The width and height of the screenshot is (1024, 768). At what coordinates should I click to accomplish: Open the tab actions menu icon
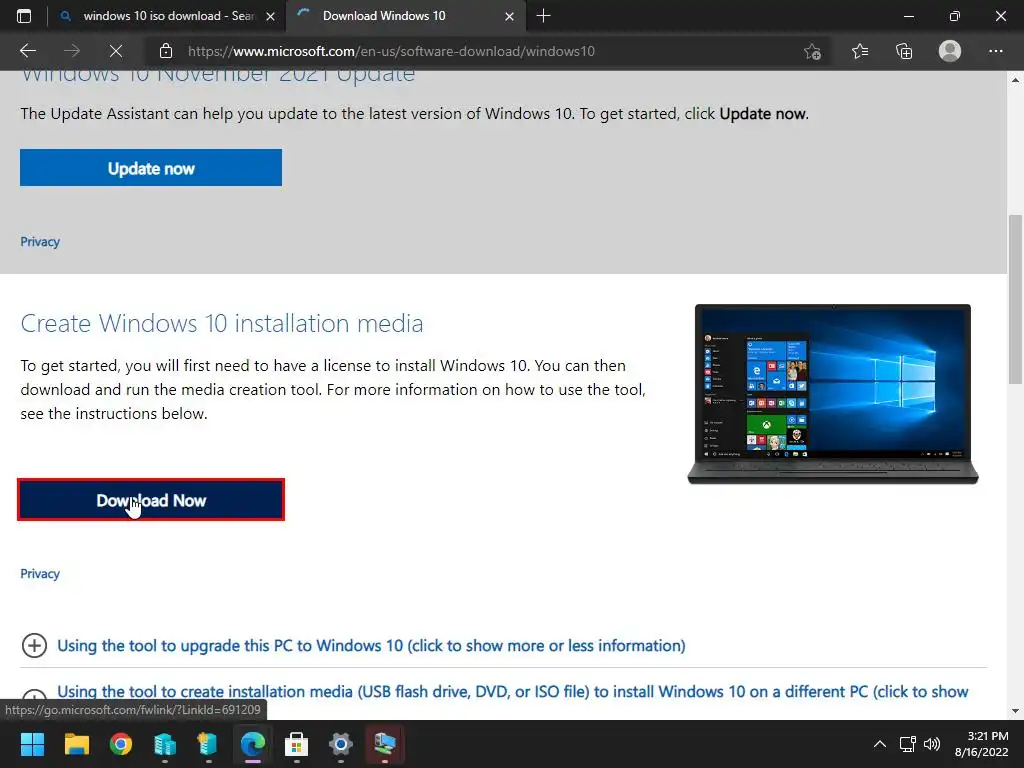[x=24, y=16]
